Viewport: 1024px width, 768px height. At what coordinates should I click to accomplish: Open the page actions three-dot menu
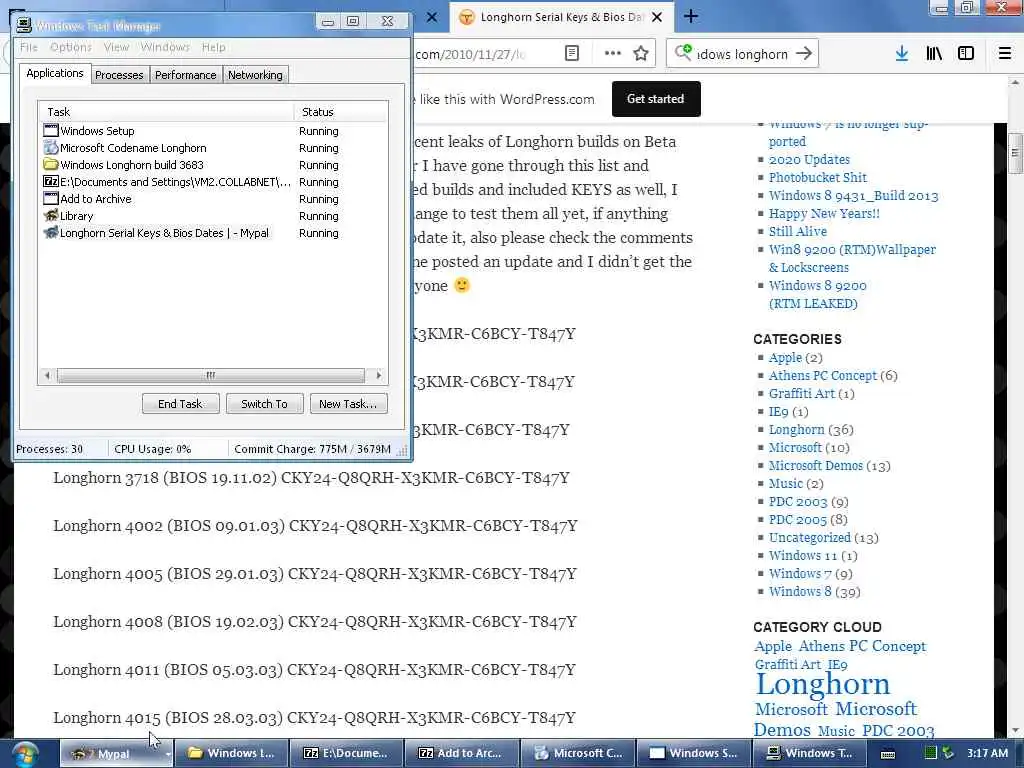[613, 54]
